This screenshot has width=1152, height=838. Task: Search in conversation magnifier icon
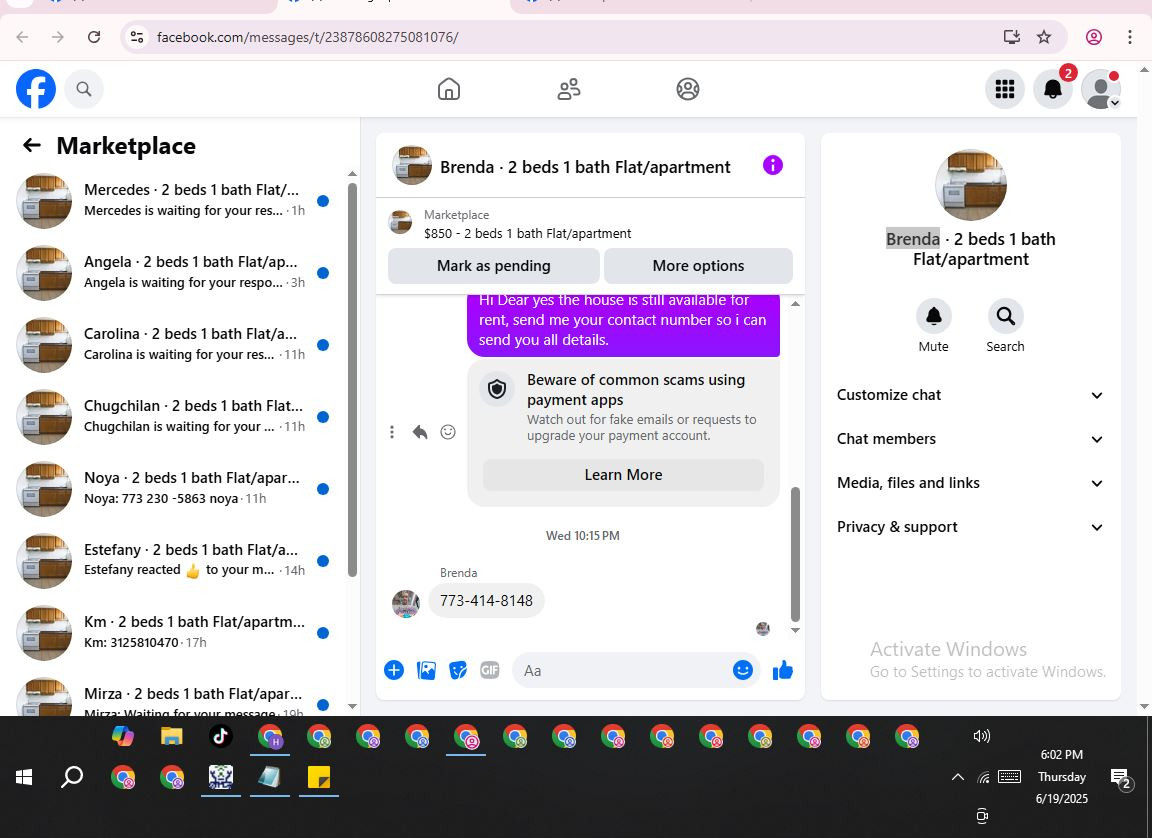[1005, 317]
